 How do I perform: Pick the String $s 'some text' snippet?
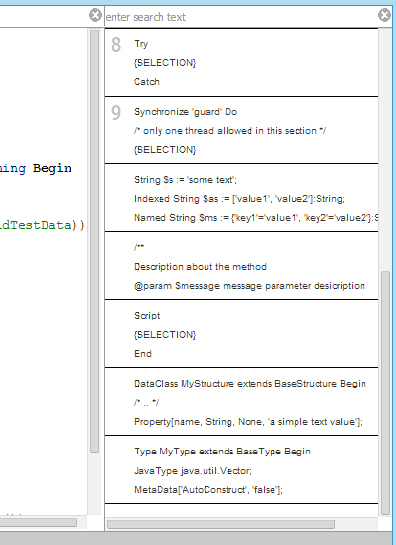[241, 198]
